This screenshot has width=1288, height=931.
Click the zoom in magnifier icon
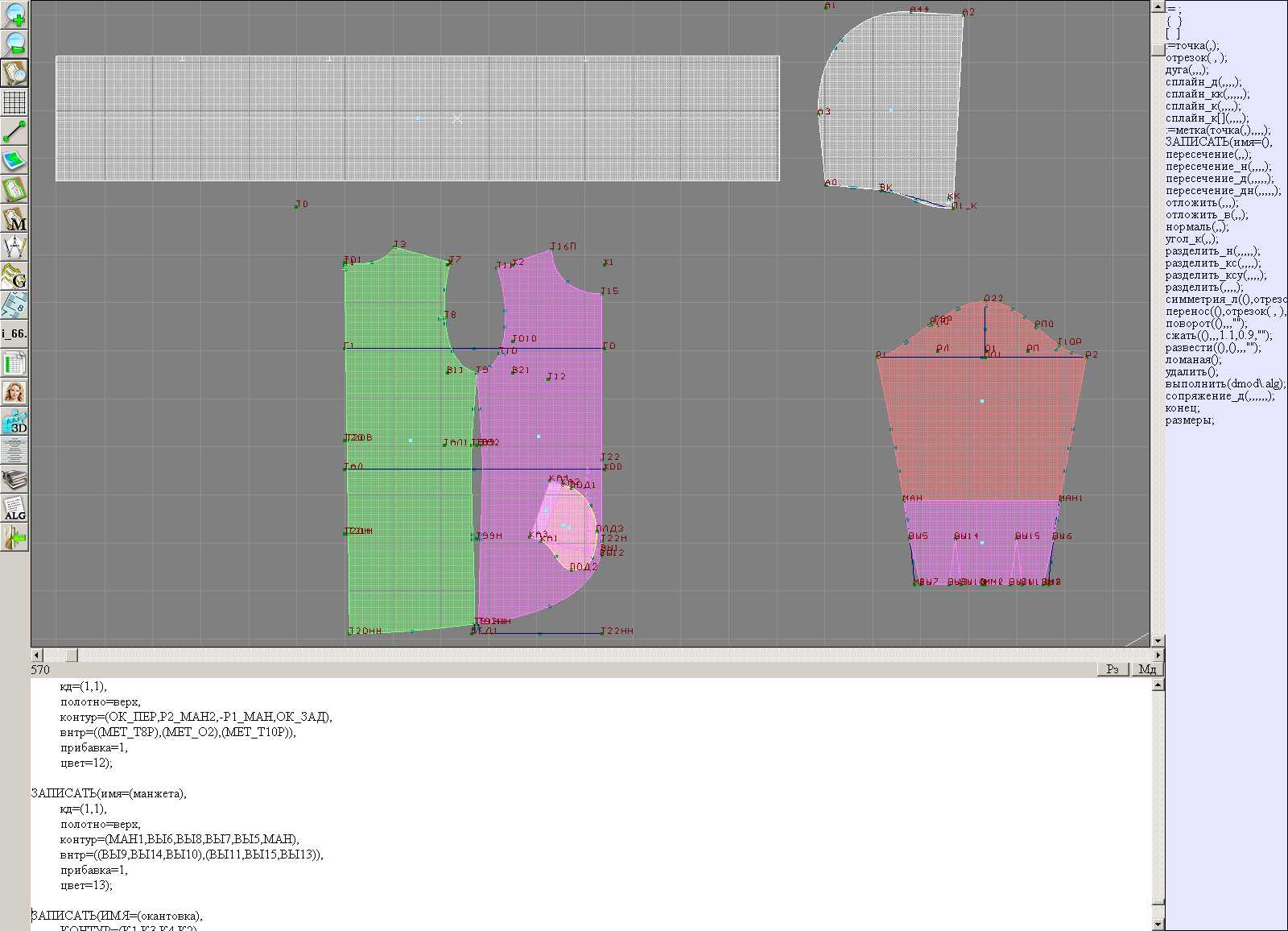point(14,14)
